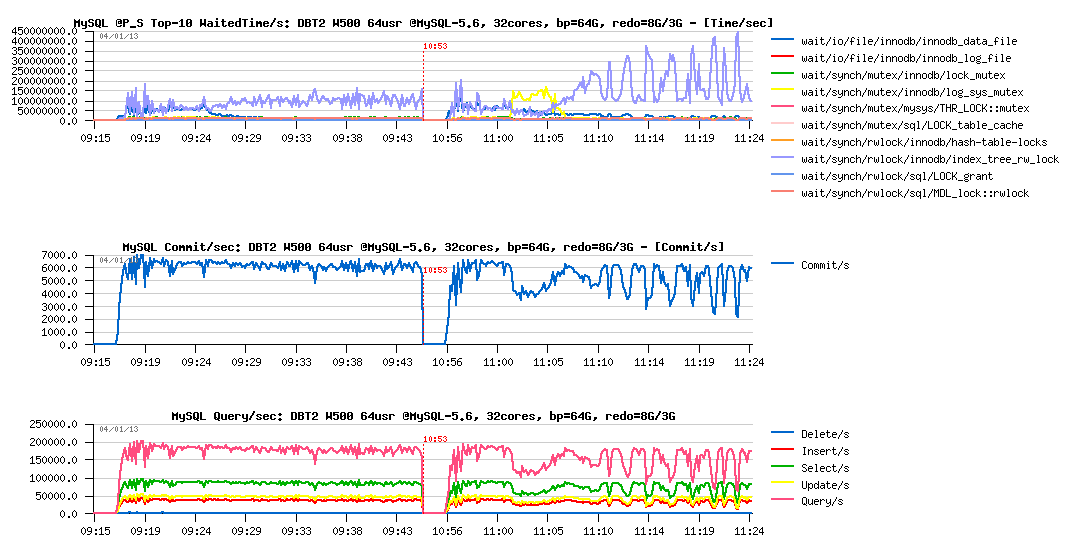Click the Query/s legend label

click(x=822, y=502)
